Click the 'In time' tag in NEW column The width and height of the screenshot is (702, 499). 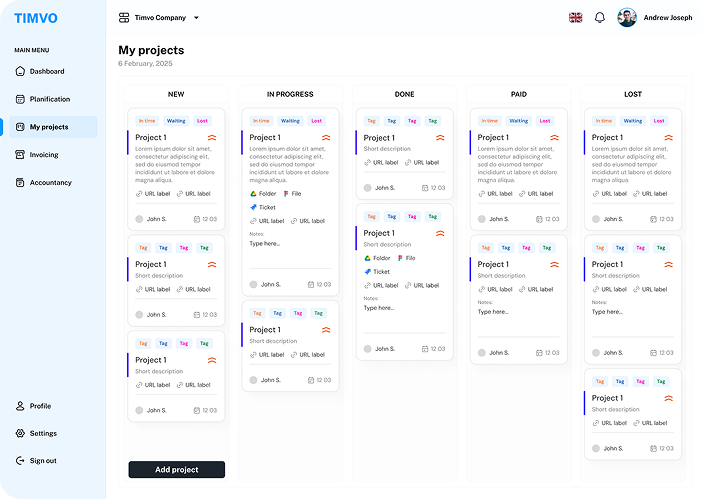click(147, 121)
